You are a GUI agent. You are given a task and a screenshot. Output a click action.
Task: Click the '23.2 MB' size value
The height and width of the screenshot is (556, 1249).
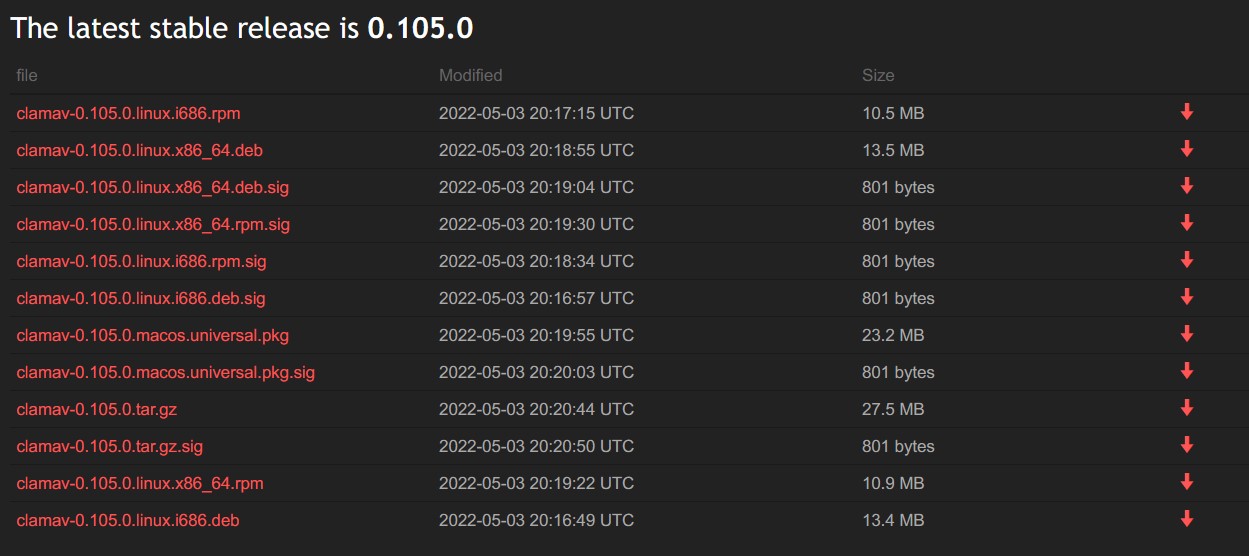click(893, 335)
